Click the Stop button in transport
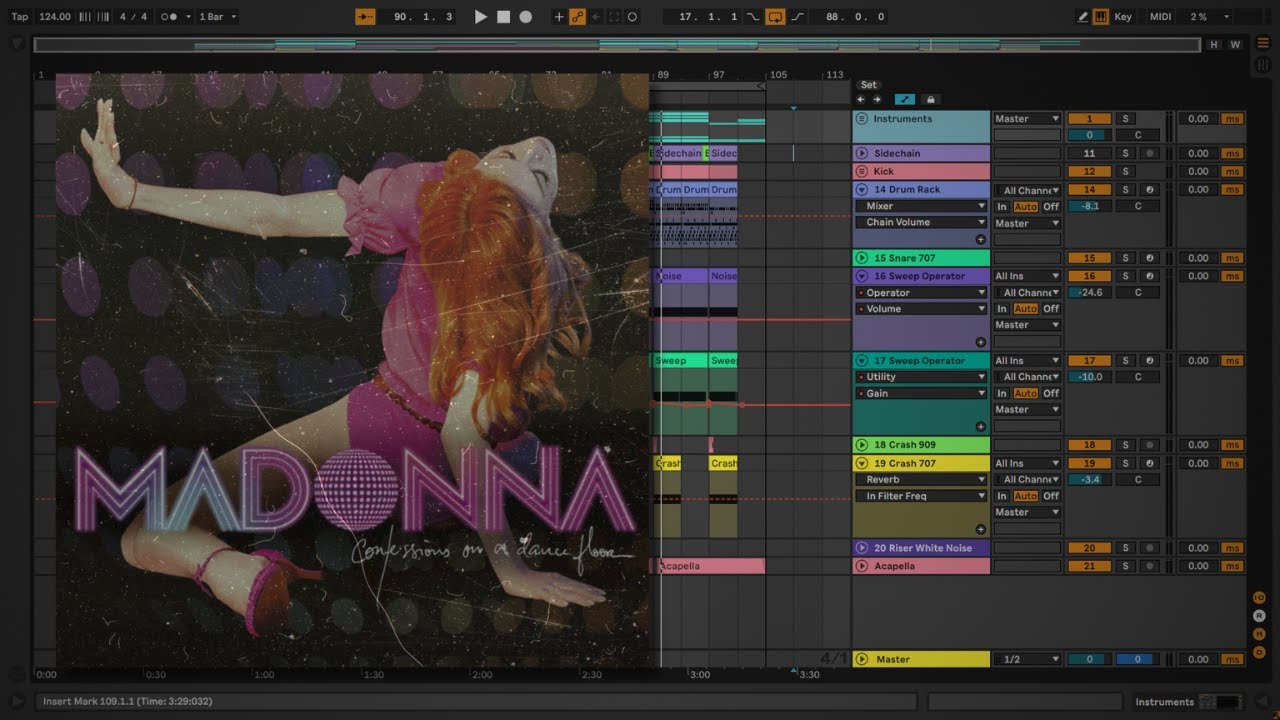The height and width of the screenshot is (720, 1280). tap(503, 17)
